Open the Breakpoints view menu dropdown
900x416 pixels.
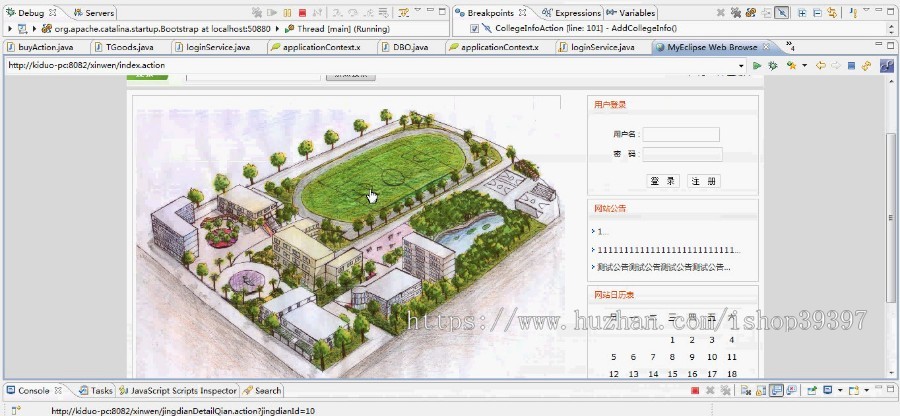coord(866,10)
